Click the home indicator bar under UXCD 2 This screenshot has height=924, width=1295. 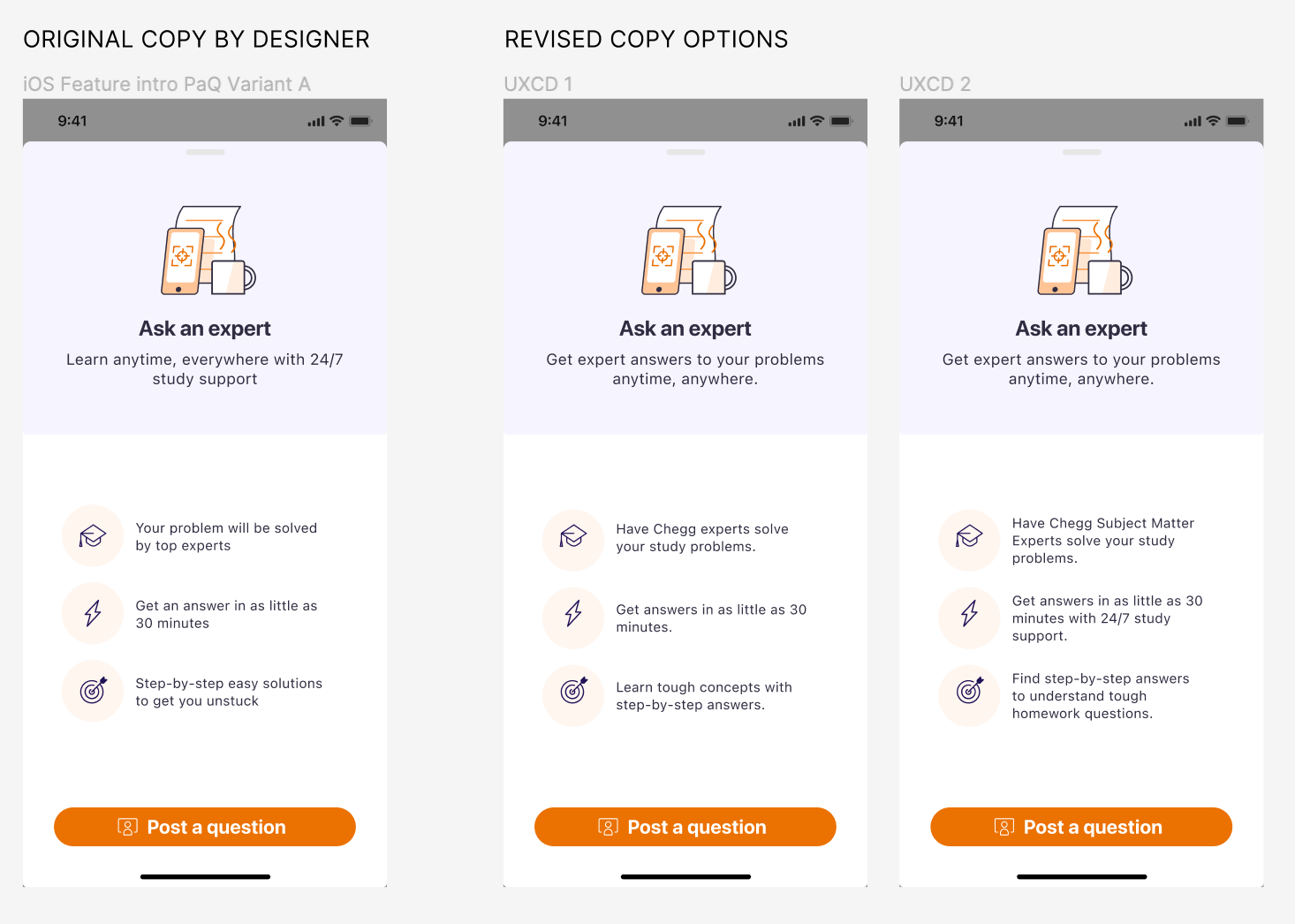coord(1080,875)
